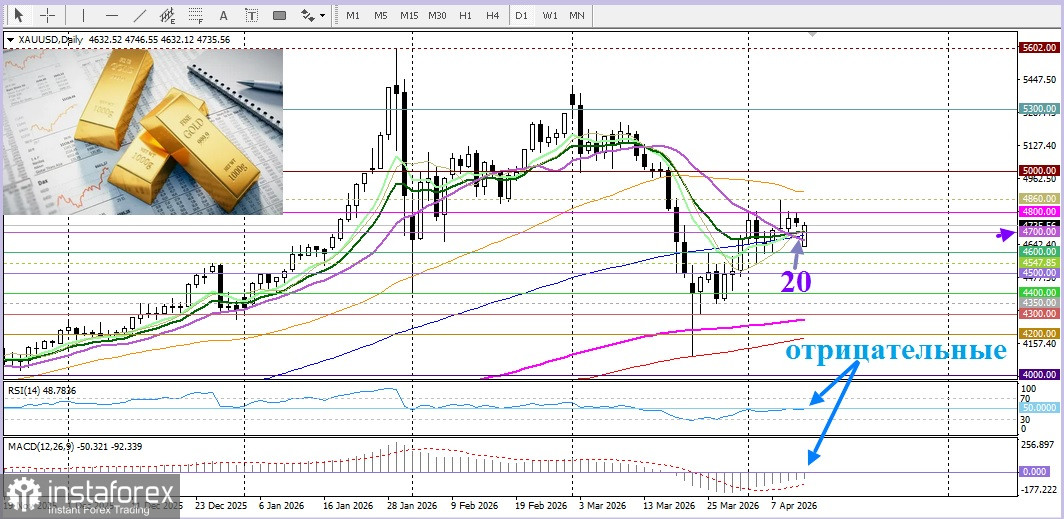
Task: Click the arrows objects icon
Action: pyautogui.click(x=307, y=15)
